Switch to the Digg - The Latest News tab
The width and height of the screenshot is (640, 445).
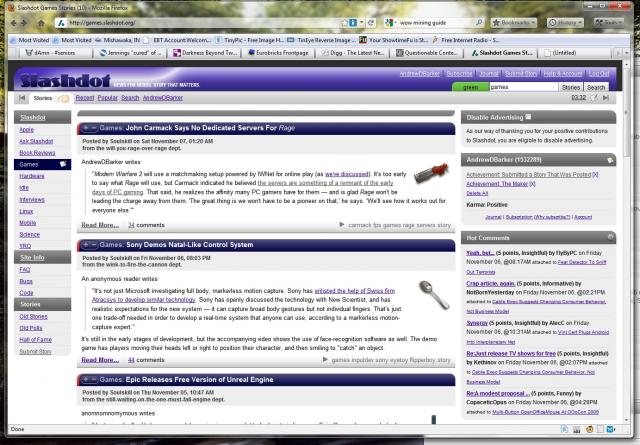click(352, 53)
